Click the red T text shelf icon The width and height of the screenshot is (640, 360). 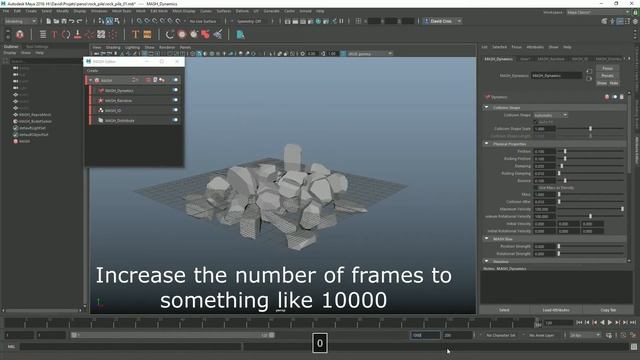click(54, 35)
